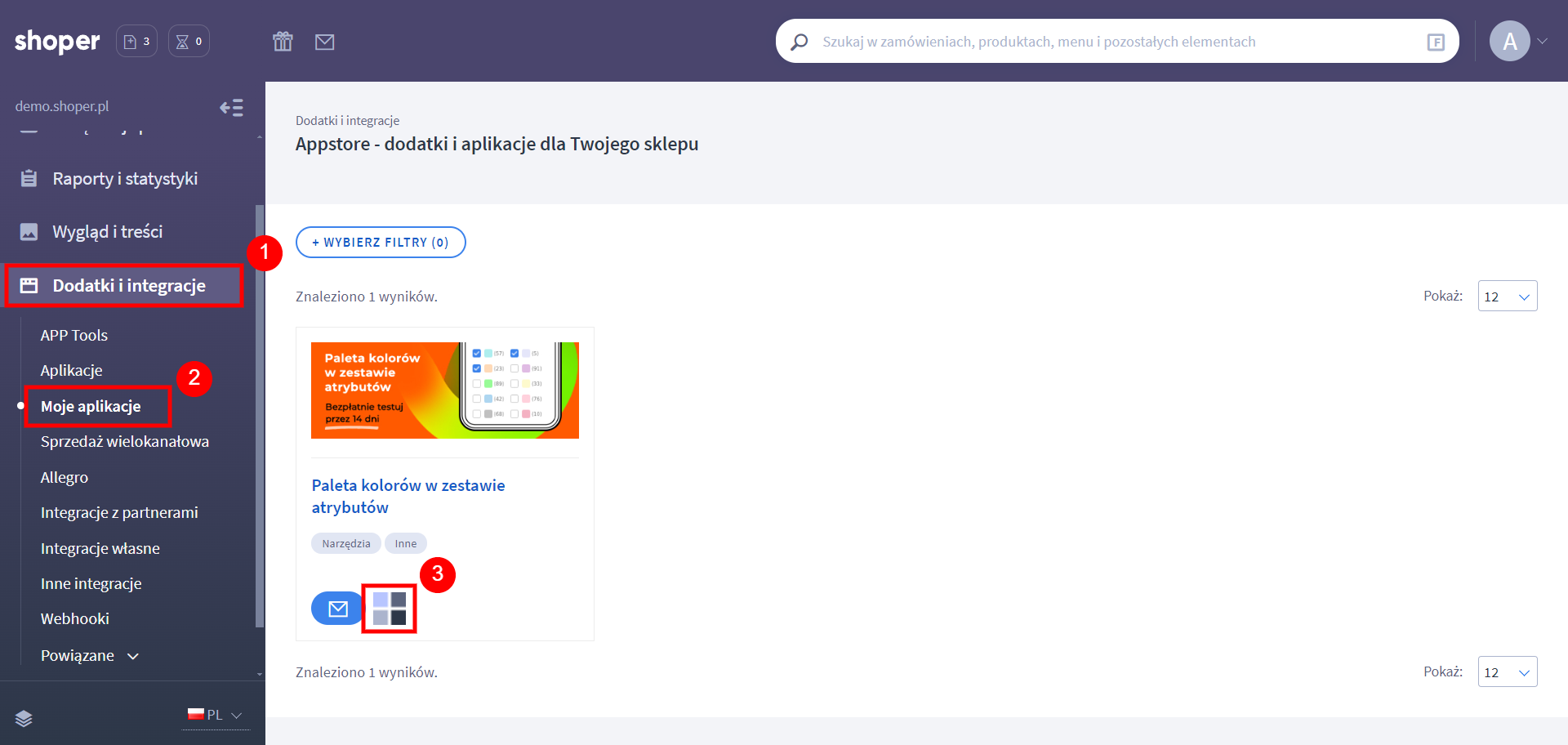Viewport: 1568px width, 745px height.
Task: Open the bottom Pokaż results-per-page dropdown
Action: 1507,672
